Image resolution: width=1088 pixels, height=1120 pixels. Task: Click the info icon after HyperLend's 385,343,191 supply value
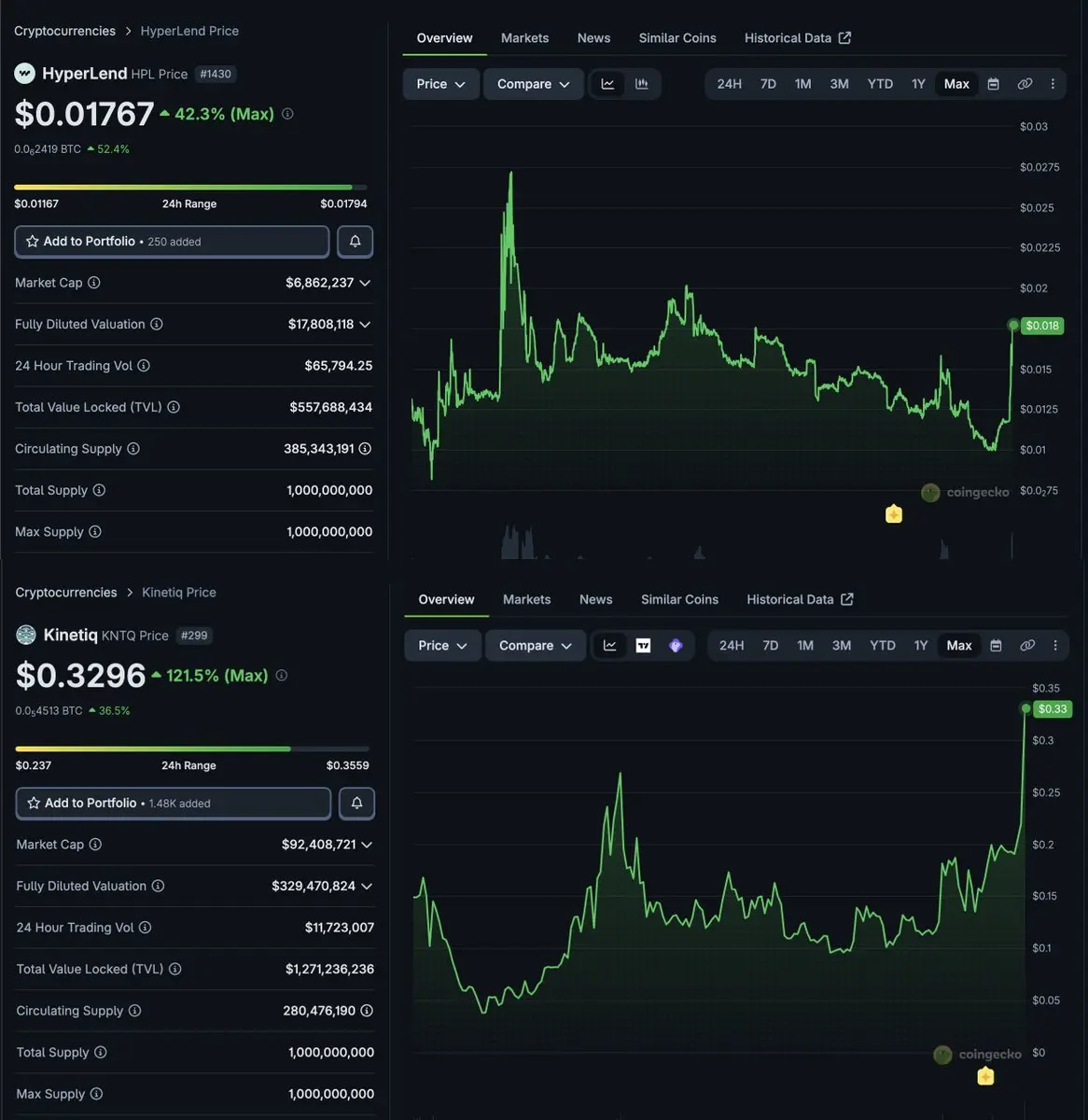point(365,449)
